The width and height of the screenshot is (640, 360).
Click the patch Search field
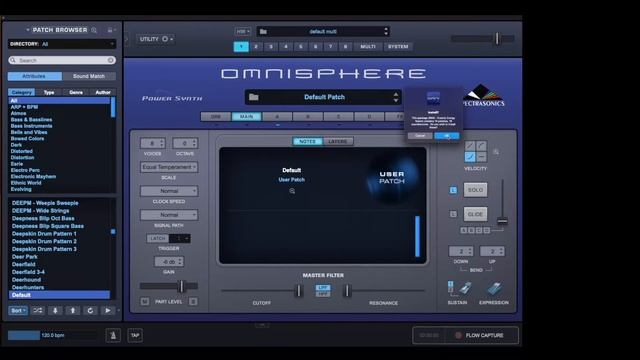pos(62,60)
